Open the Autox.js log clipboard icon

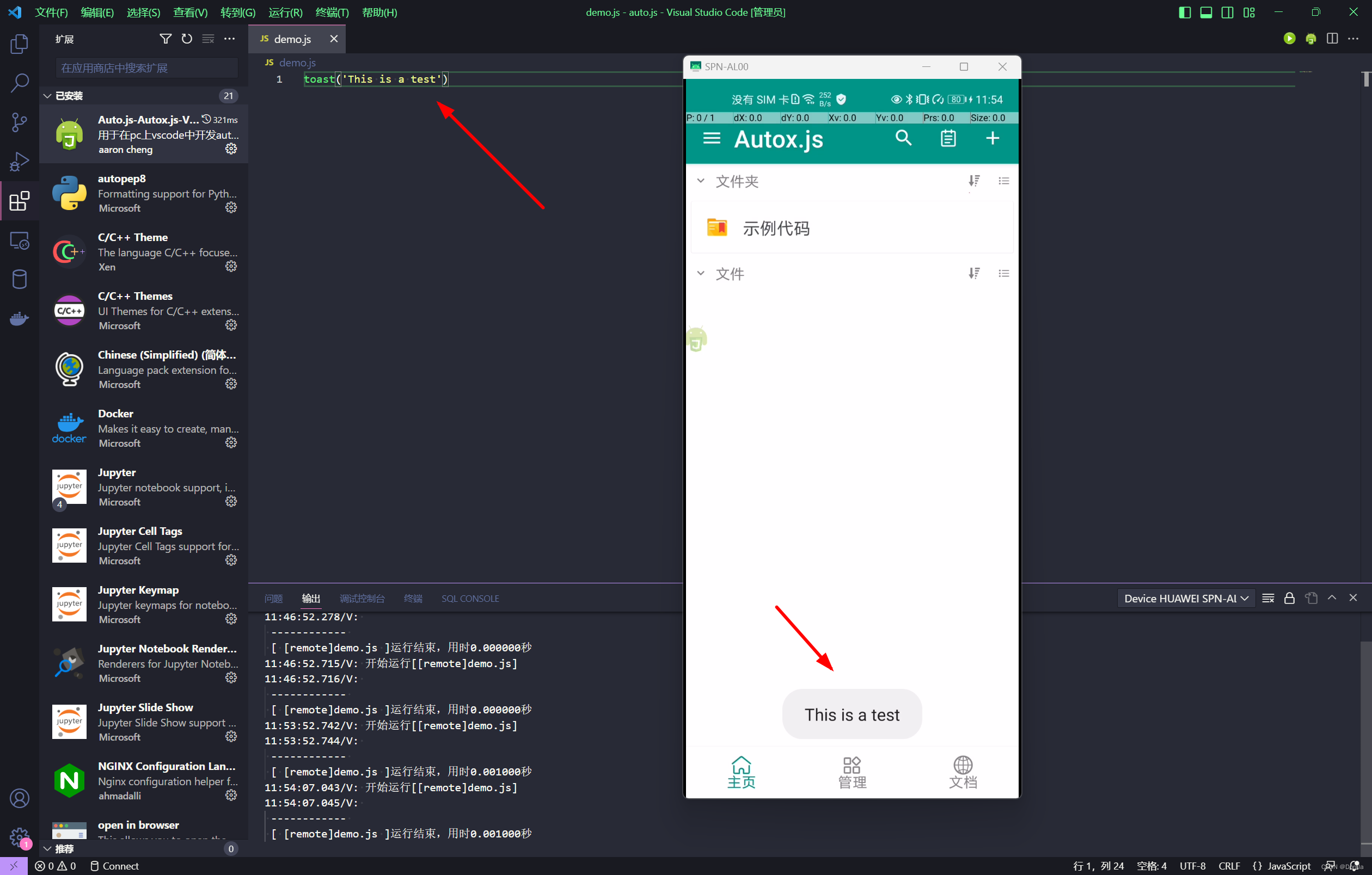948,138
